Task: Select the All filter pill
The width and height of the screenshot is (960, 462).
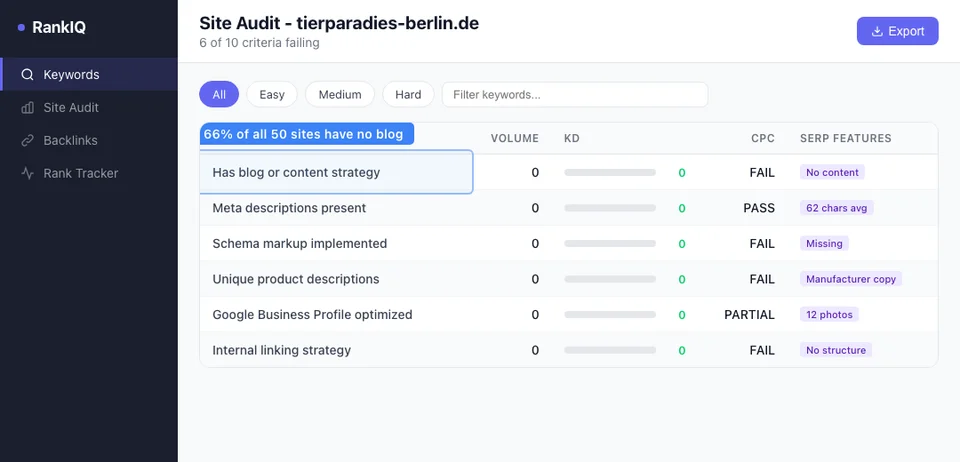Action: click(x=219, y=94)
